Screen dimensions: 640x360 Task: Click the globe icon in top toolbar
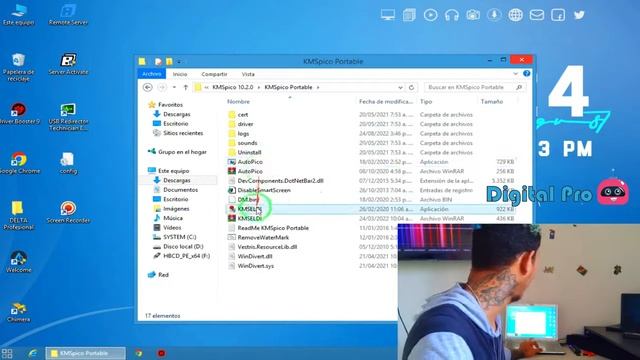[516, 15]
